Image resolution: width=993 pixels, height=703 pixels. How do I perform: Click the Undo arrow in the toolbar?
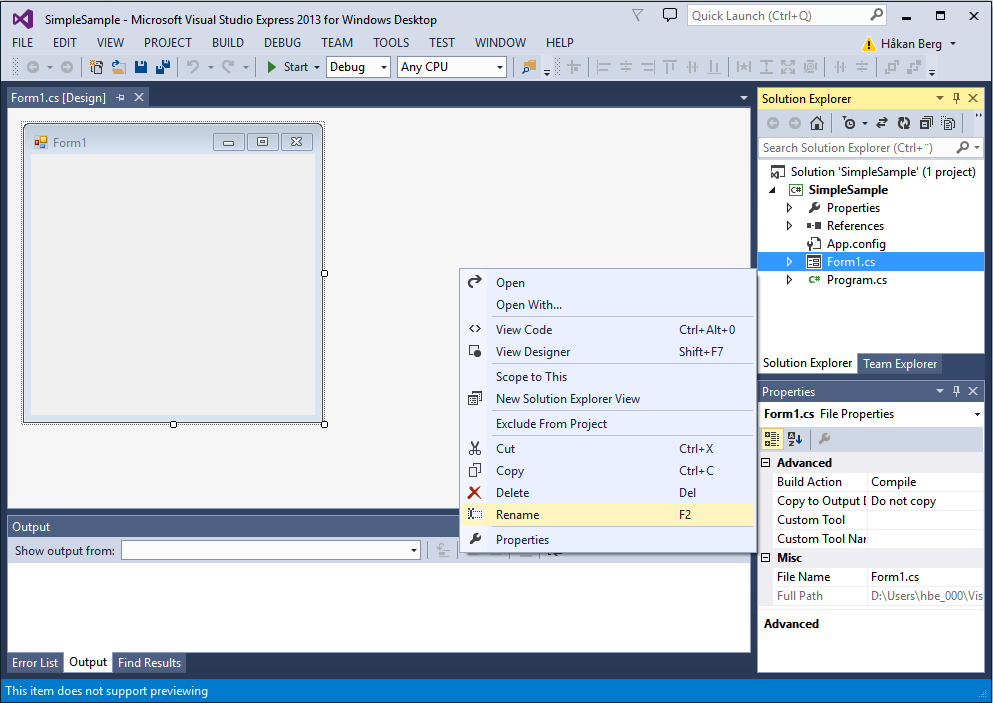pyautogui.click(x=193, y=66)
